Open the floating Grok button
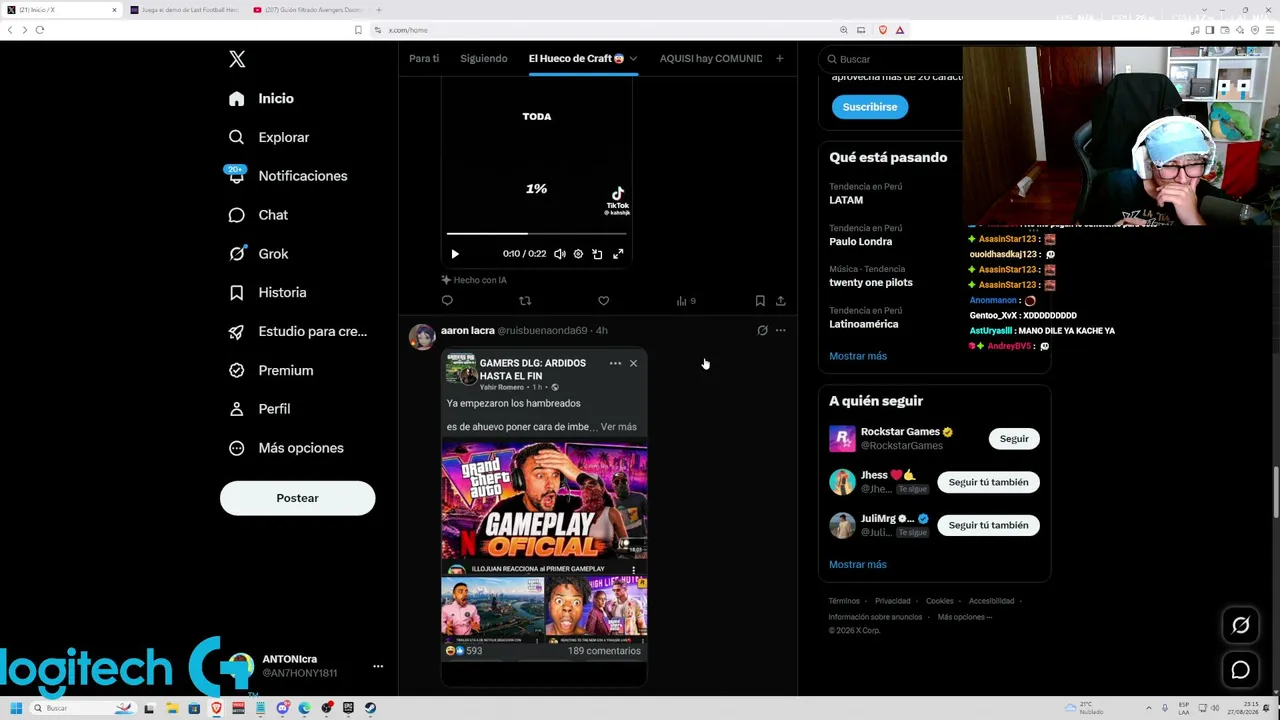1280x720 pixels. pyautogui.click(x=1241, y=625)
